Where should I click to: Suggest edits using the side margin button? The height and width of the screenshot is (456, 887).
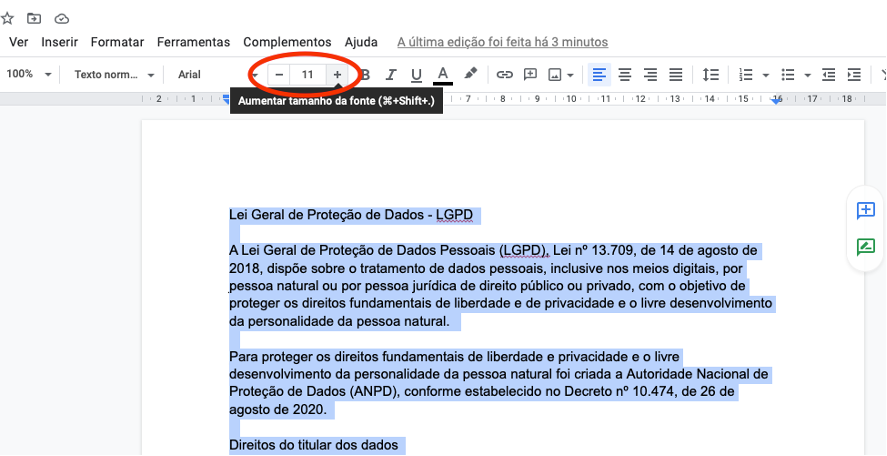866,247
